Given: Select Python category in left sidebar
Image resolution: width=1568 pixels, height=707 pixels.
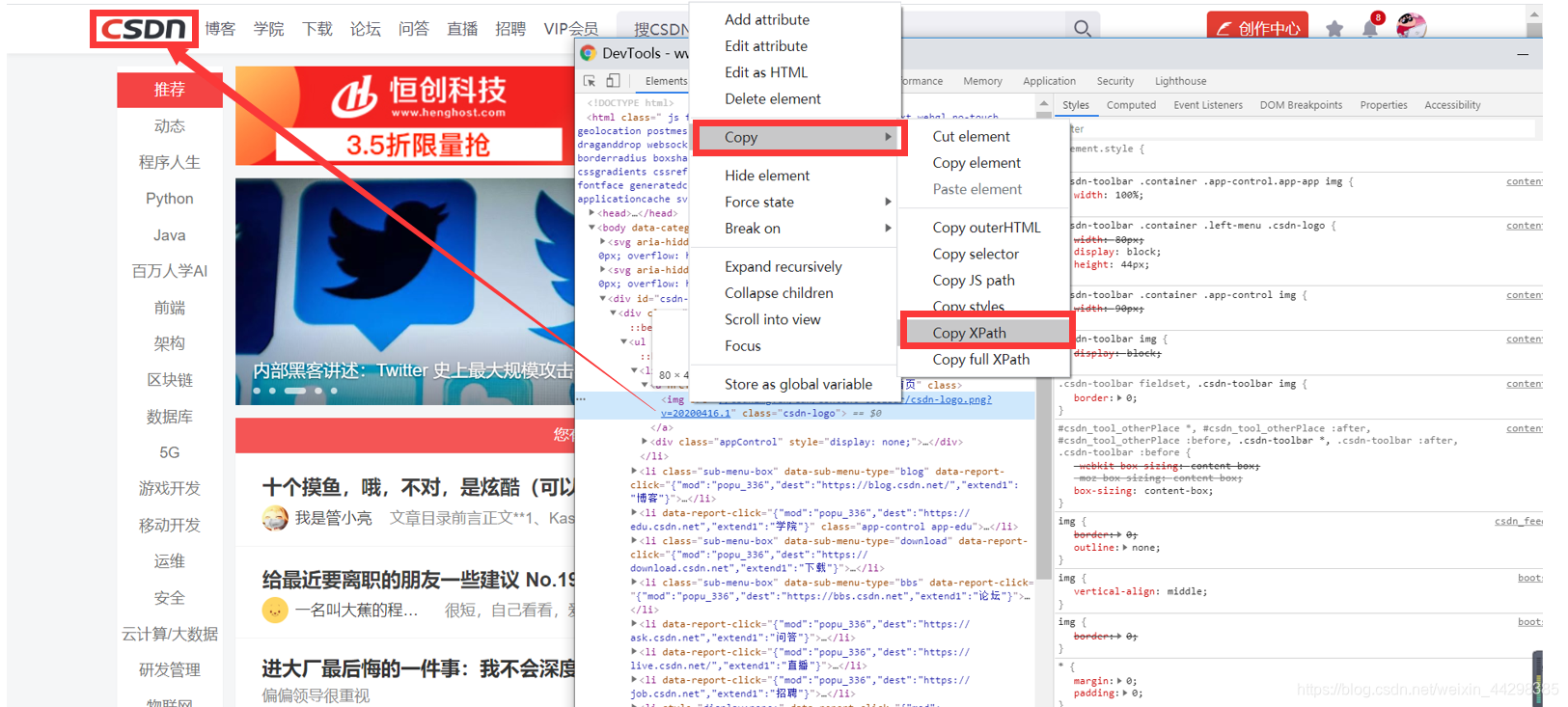Looking at the screenshot, I should pos(170,199).
